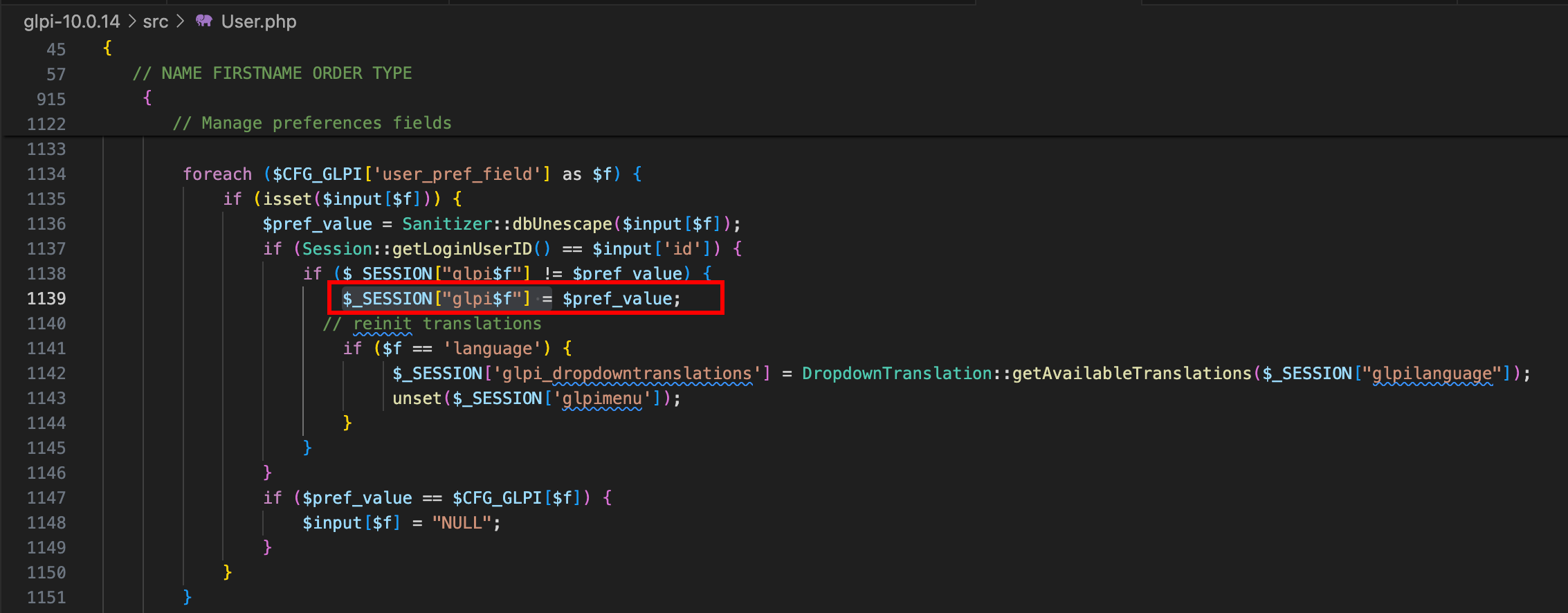Click DropdownTranslation class on line 1142
The width and height of the screenshot is (1568, 613).
[x=897, y=373]
